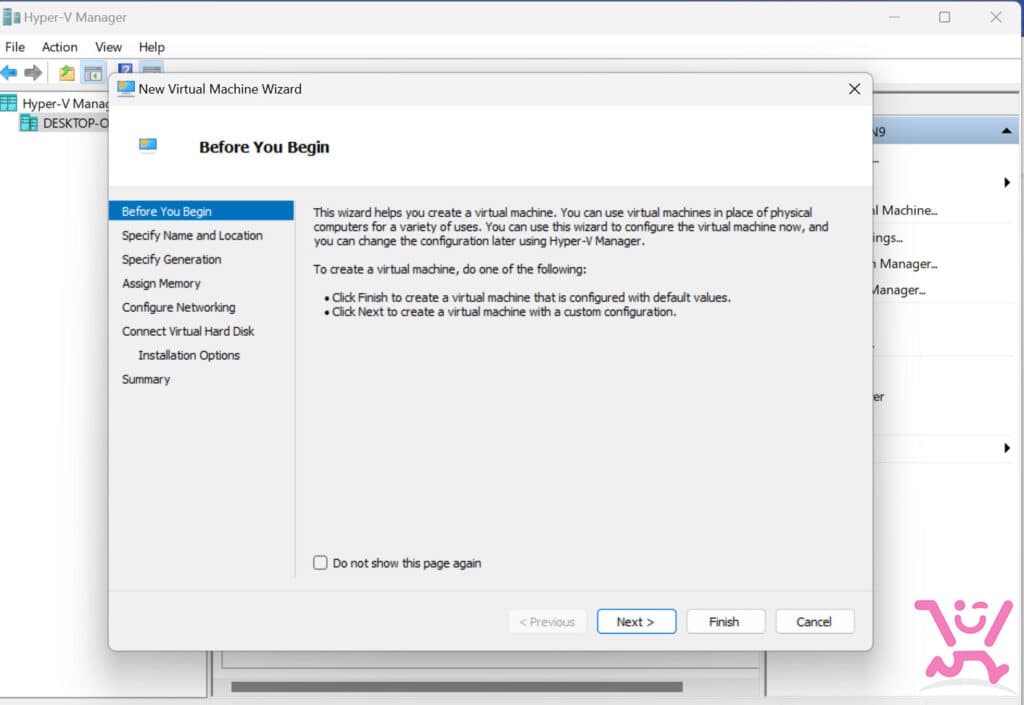Click the blue Back arrow in the toolbar
Screen dimensions: 1024x705
tap(8, 72)
